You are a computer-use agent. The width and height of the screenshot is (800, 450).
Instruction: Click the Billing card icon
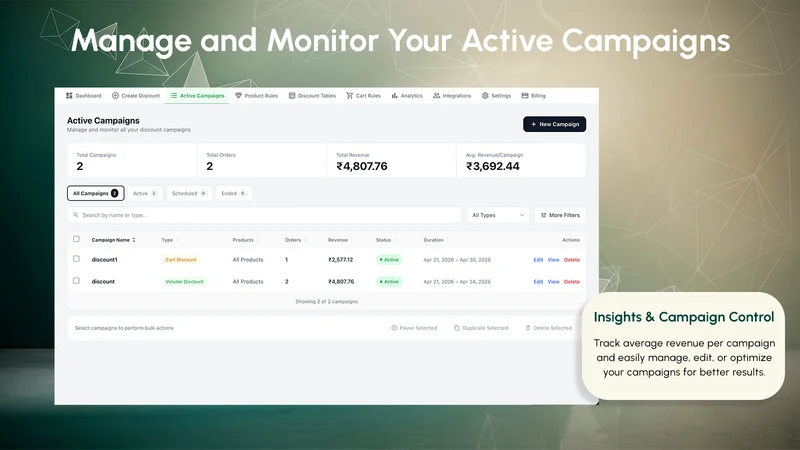coord(524,95)
